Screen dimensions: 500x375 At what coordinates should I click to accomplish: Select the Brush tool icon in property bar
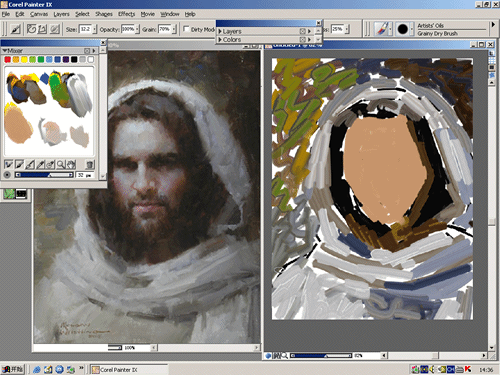15,29
